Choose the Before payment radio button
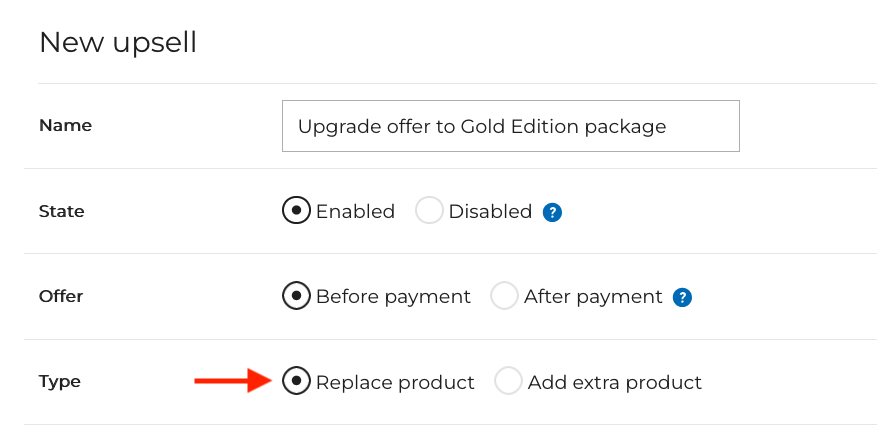877x433 pixels. point(296,296)
